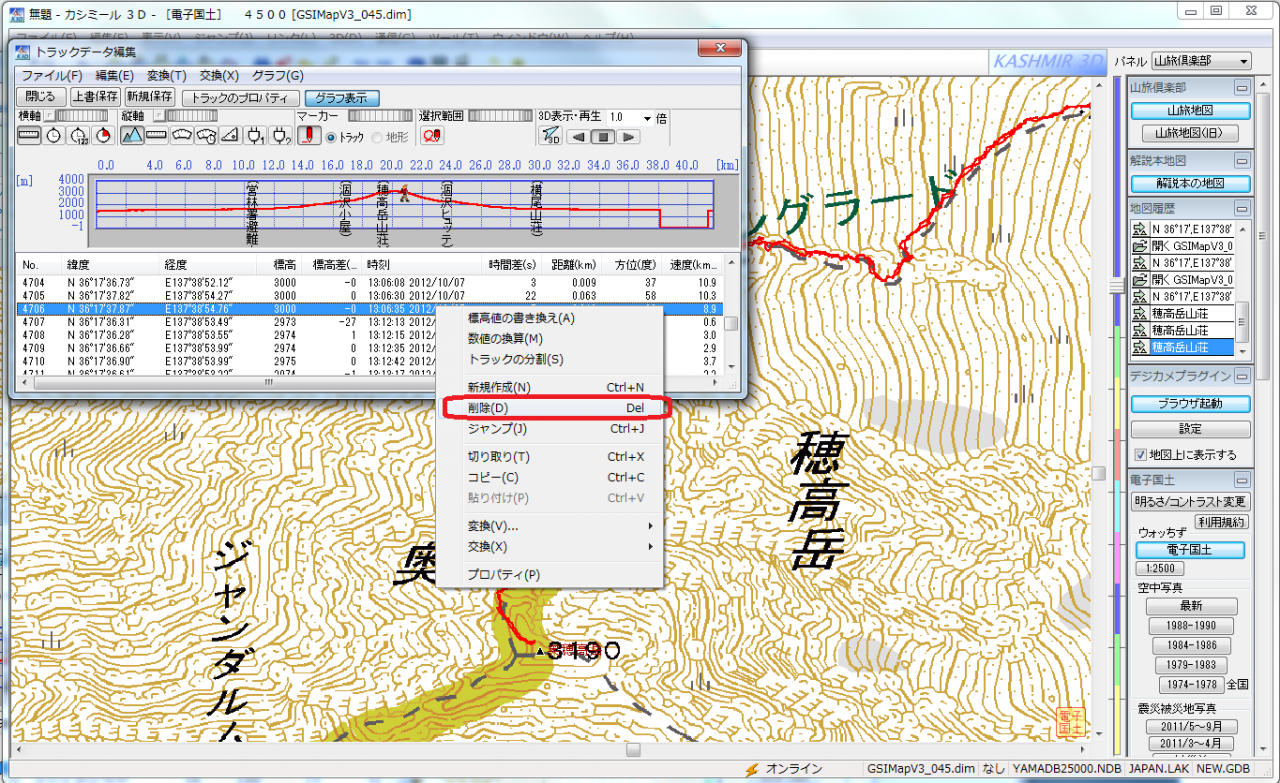Select track point row No. 4707
Viewport: 1280px width, 783px height.
(370, 323)
